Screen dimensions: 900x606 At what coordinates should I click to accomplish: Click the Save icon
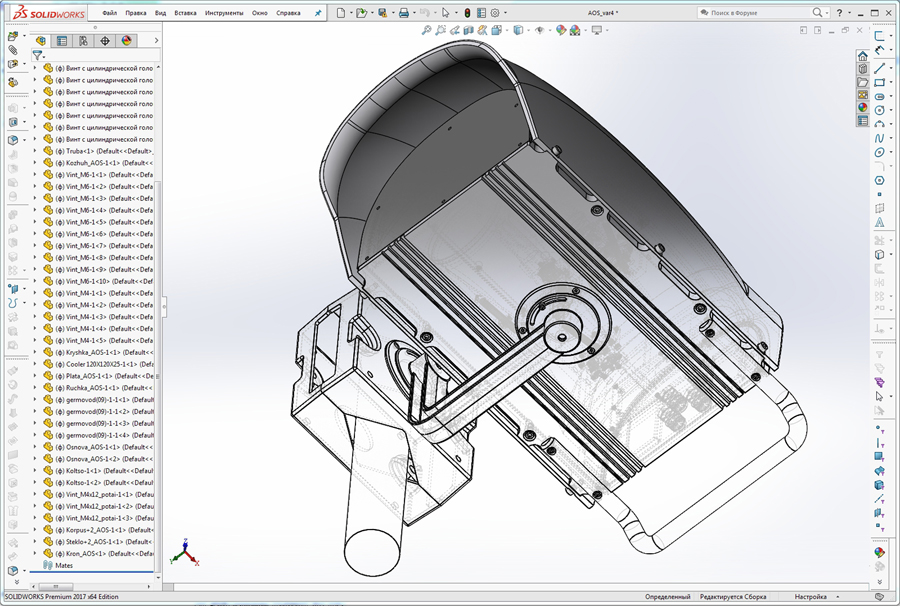point(381,11)
